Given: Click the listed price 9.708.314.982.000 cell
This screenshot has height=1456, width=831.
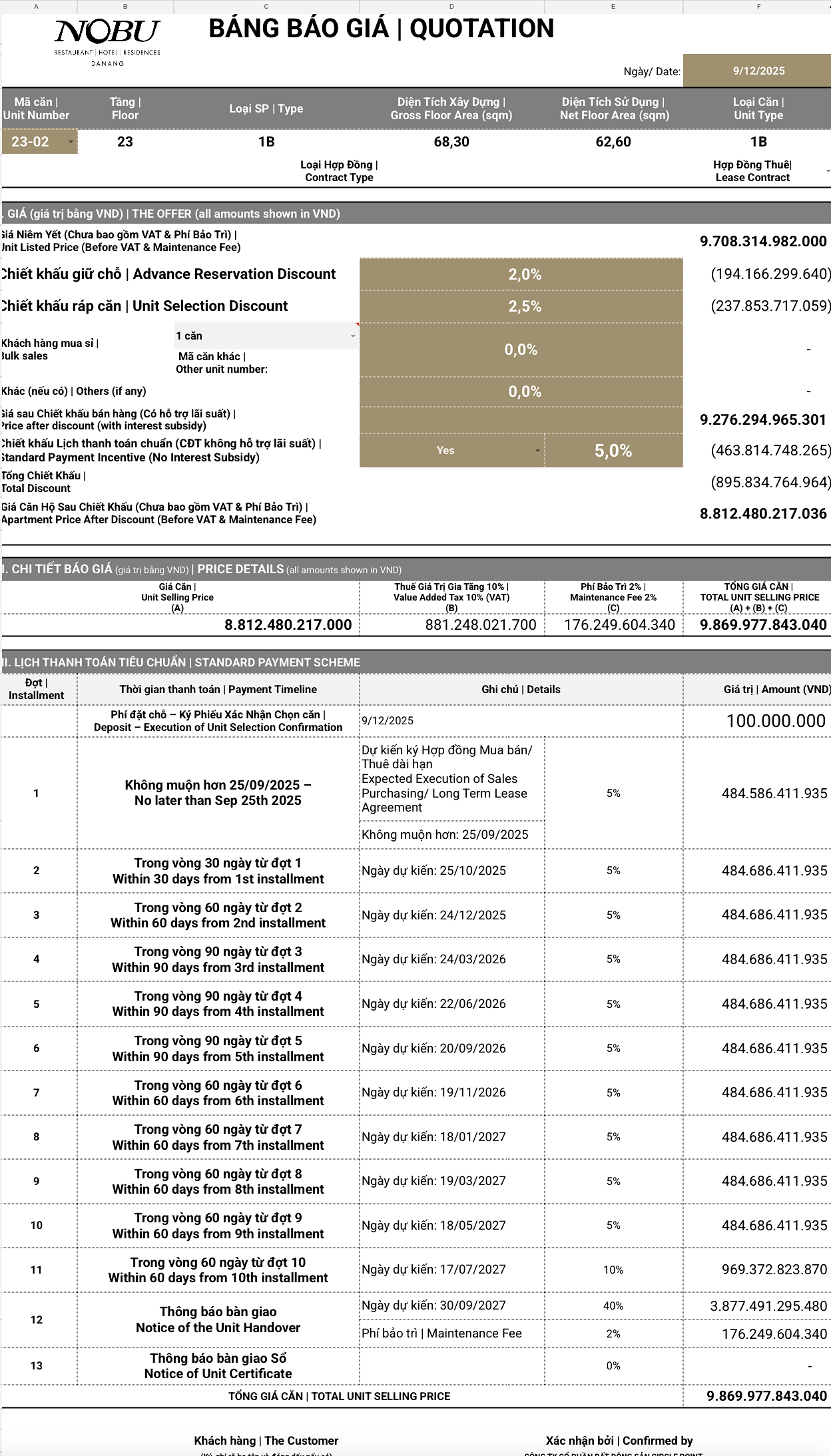Looking at the screenshot, I should point(762,241).
